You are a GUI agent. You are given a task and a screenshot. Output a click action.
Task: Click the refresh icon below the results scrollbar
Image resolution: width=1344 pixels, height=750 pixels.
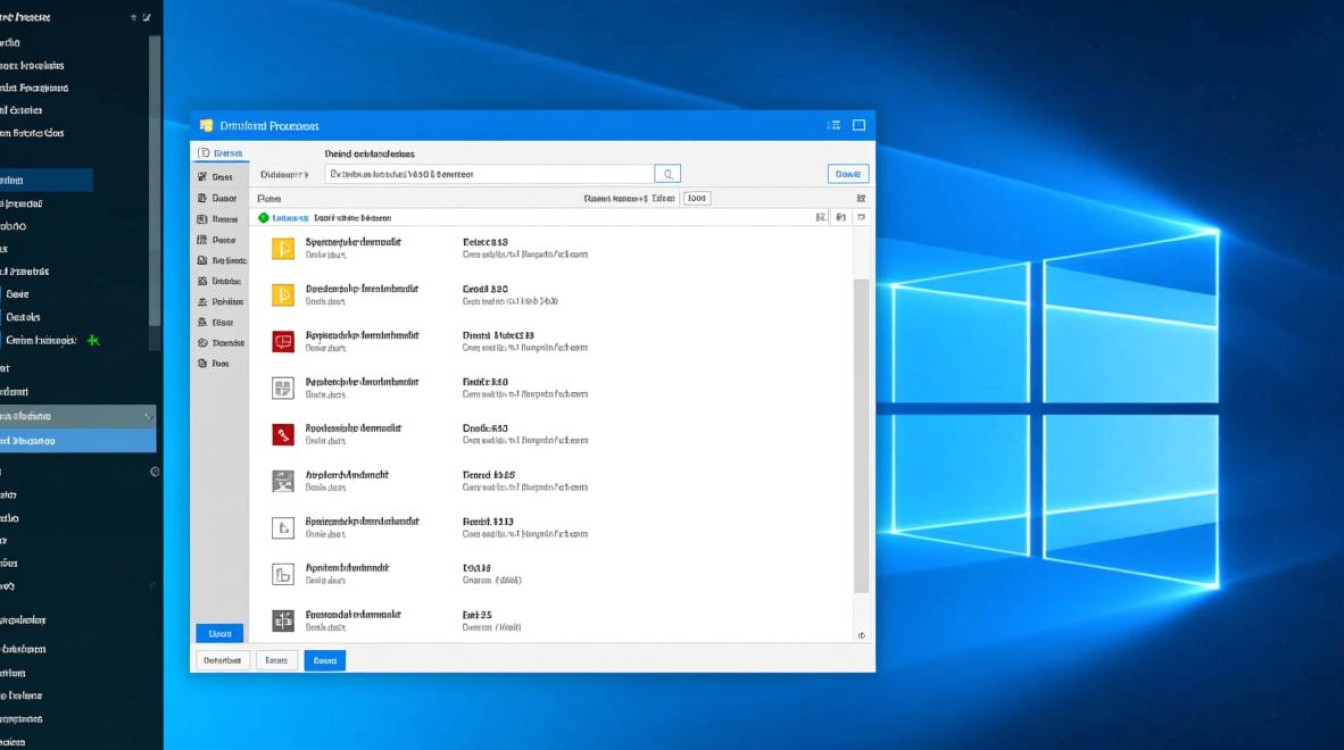coord(861,635)
